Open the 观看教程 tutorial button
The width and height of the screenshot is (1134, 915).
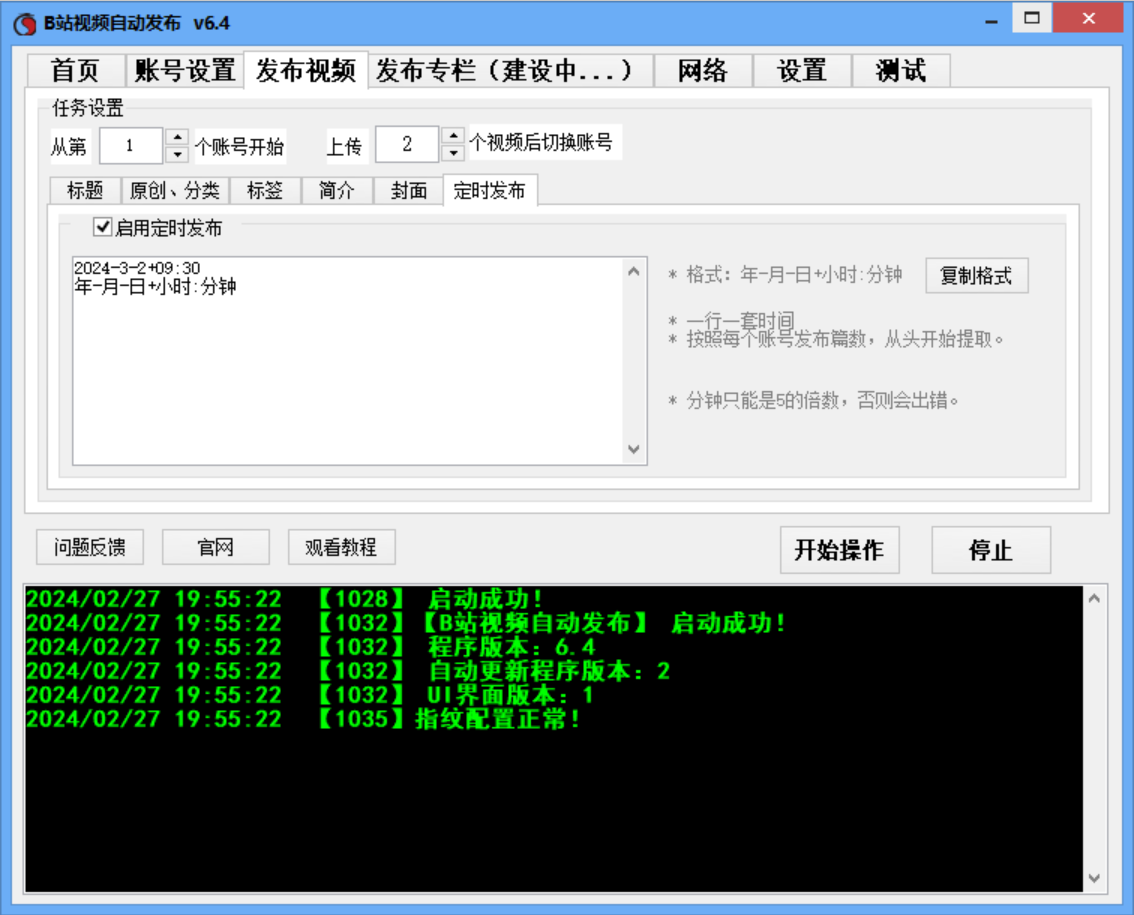pyautogui.click(x=341, y=547)
